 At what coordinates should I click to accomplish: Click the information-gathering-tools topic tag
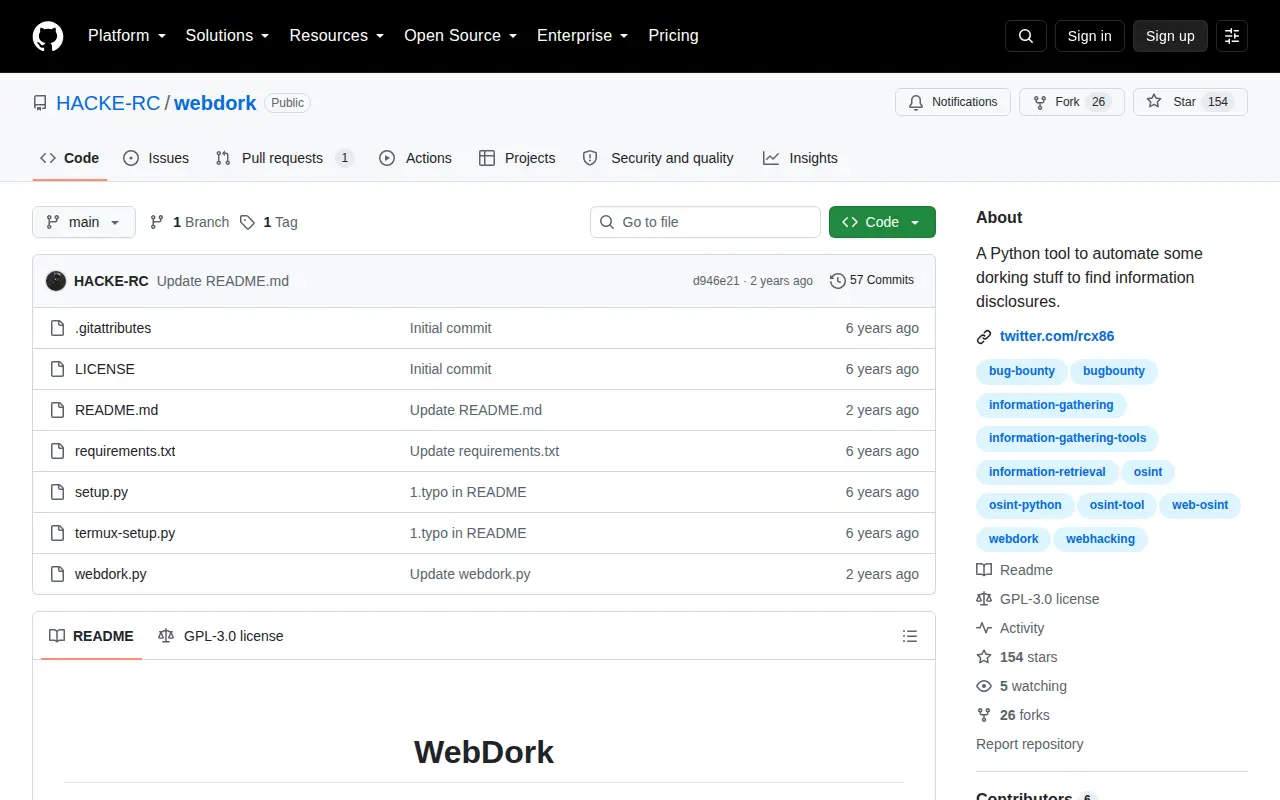[x=1068, y=438]
